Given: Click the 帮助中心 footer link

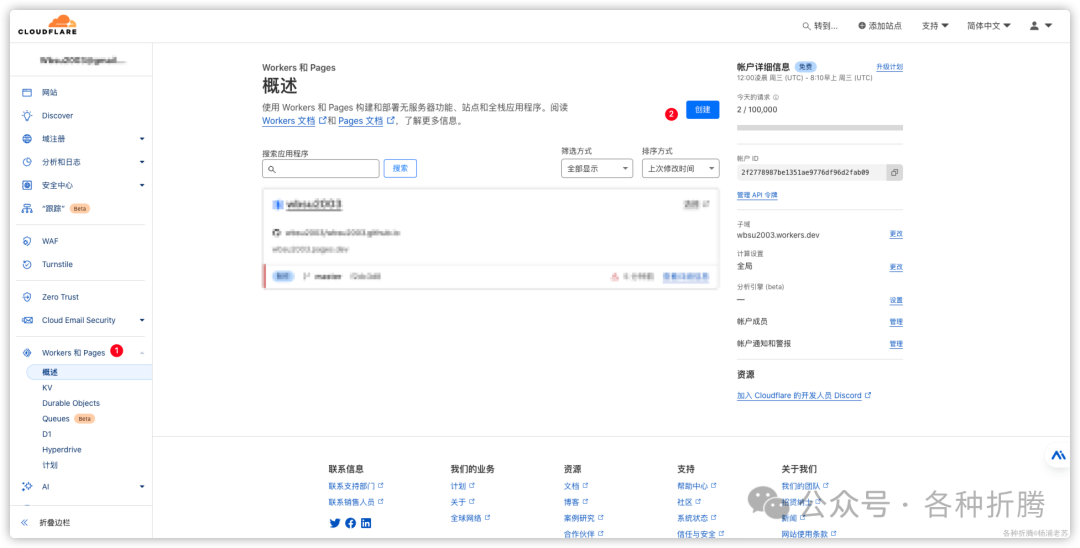Looking at the screenshot, I should pos(697,486).
